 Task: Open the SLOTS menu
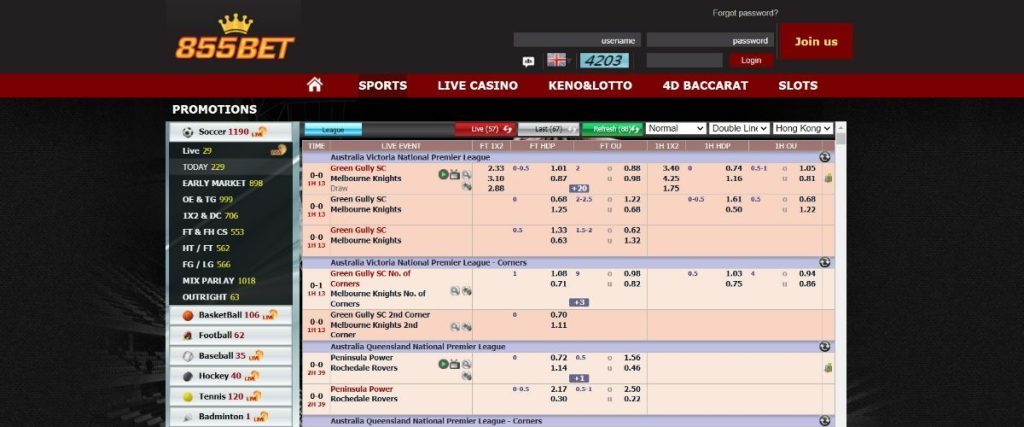click(797, 86)
